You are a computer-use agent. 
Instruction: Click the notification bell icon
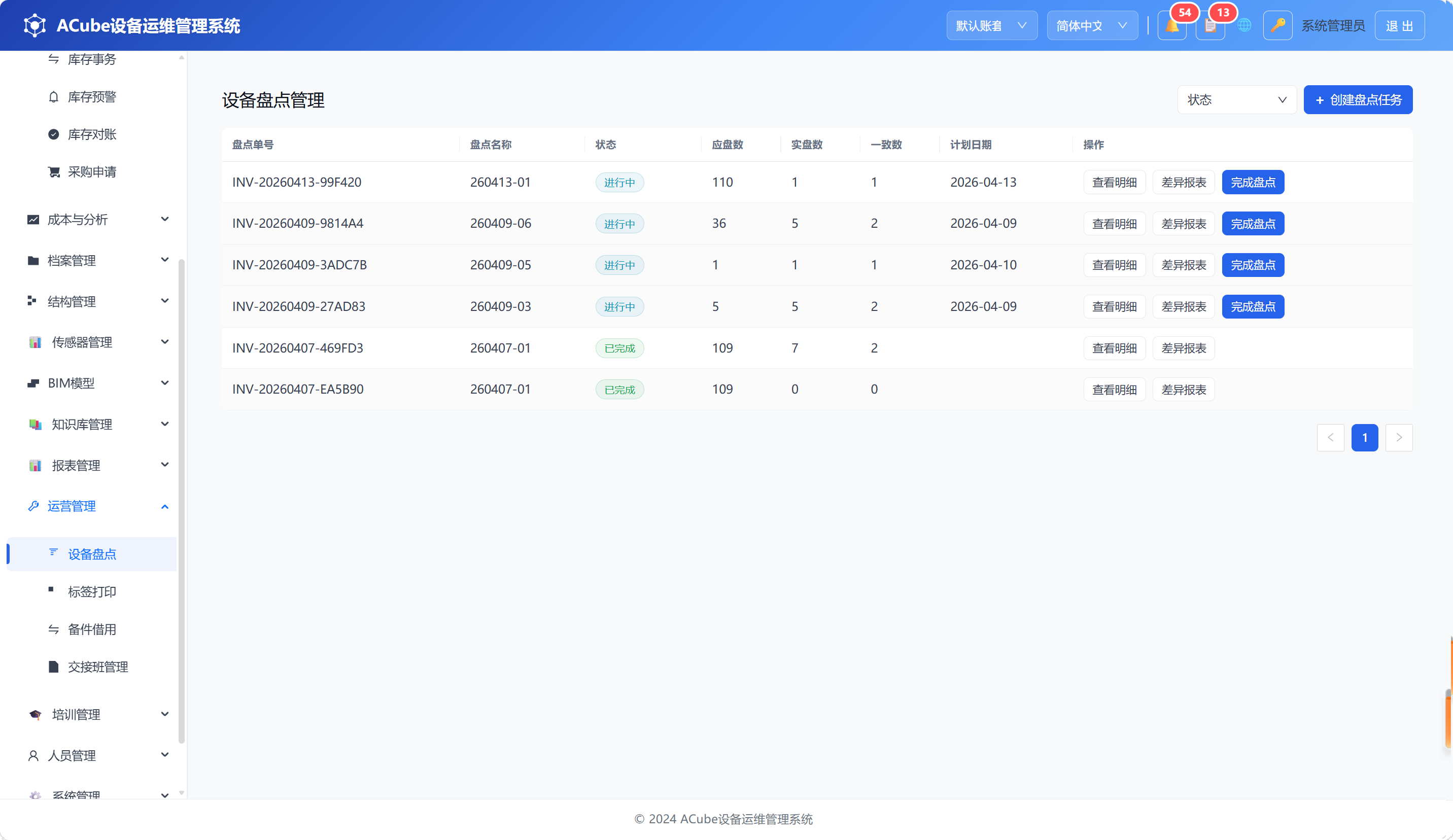coord(1171,26)
